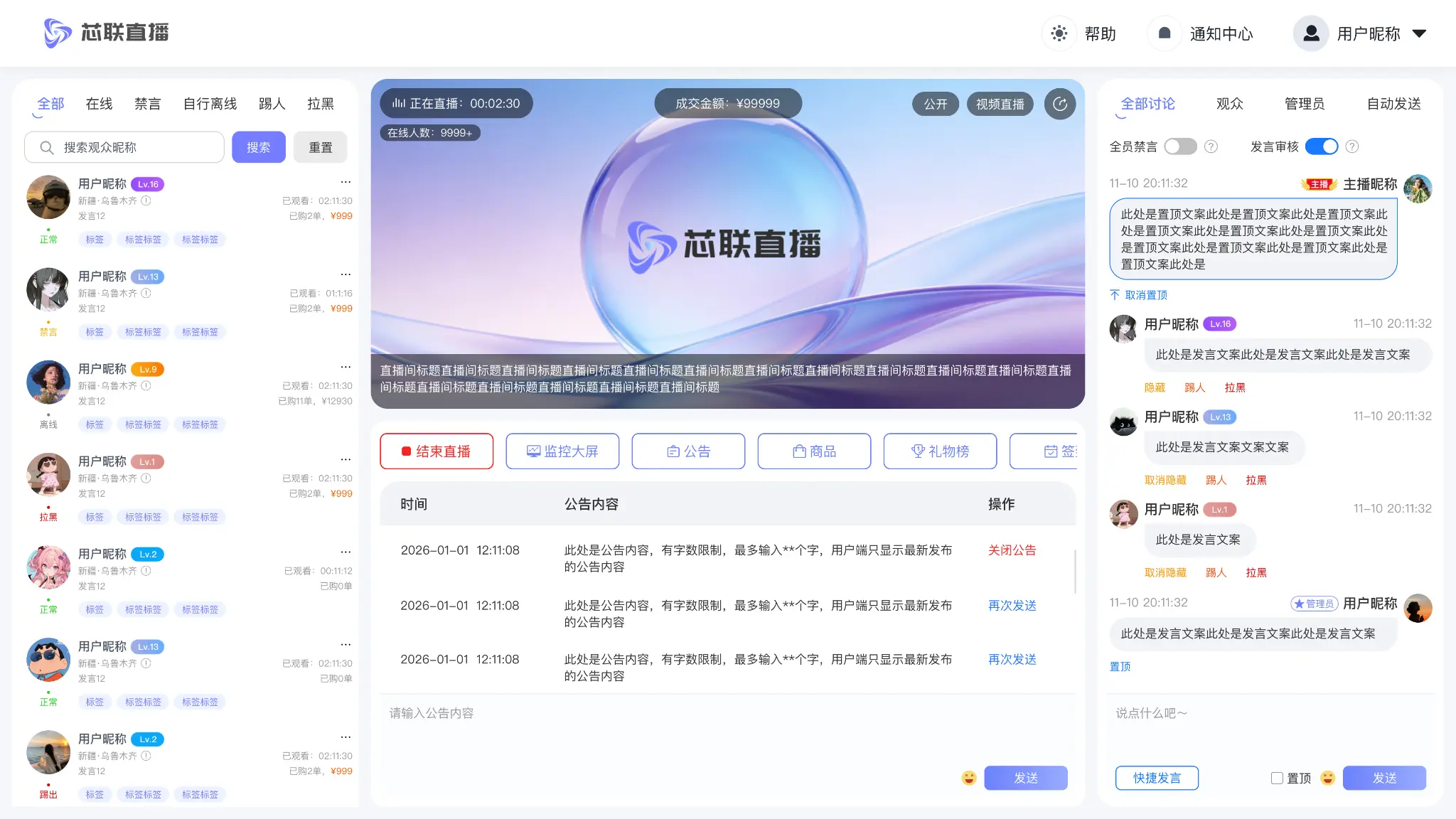This screenshot has height=819, width=1456.
Task: Expand the 用户昵称 account dropdown arrow
Action: pyautogui.click(x=1419, y=33)
